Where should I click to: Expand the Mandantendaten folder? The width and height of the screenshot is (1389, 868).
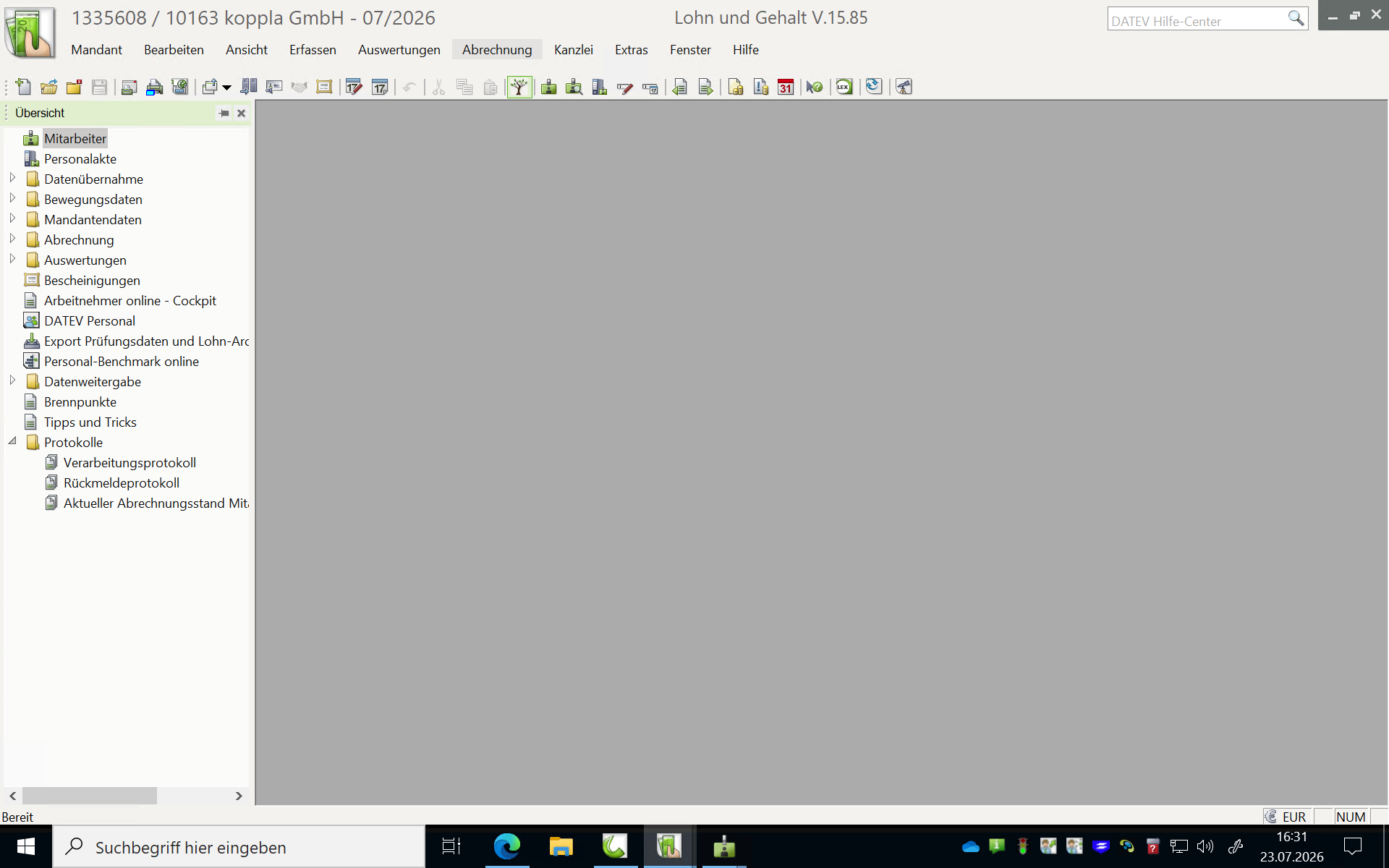point(12,218)
